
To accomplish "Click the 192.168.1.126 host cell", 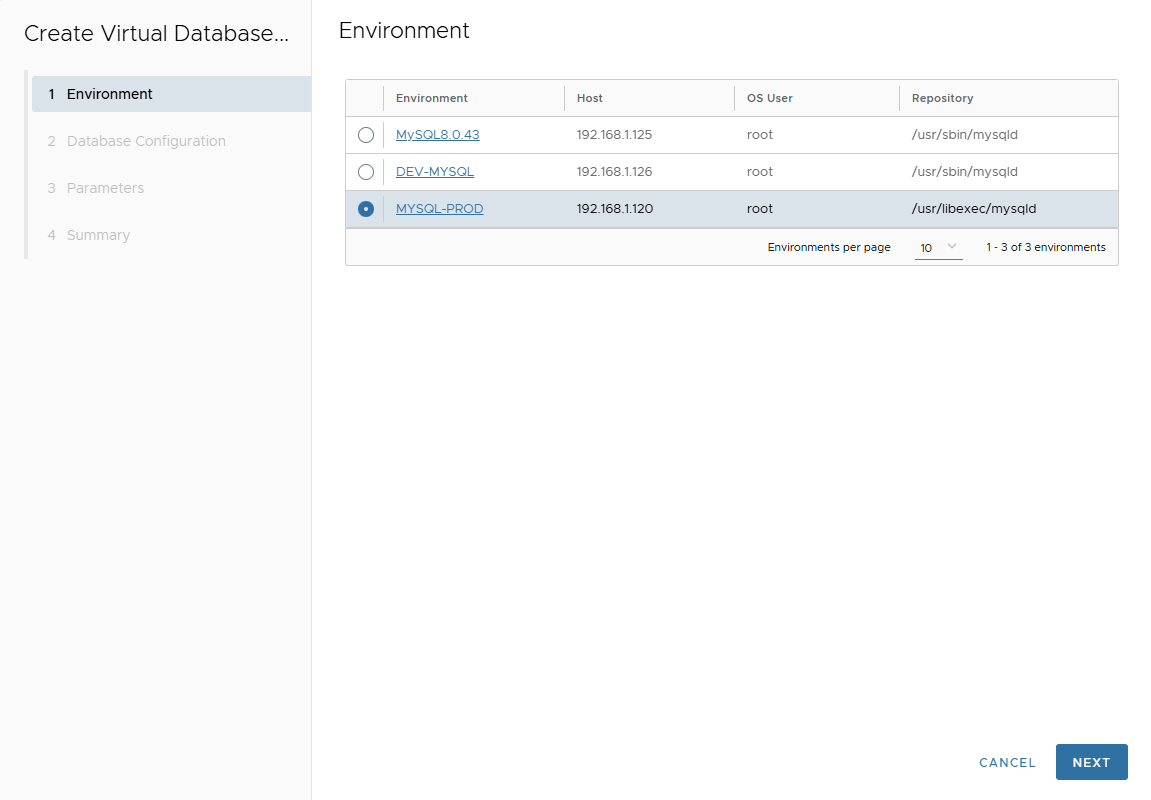I will tap(614, 172).
